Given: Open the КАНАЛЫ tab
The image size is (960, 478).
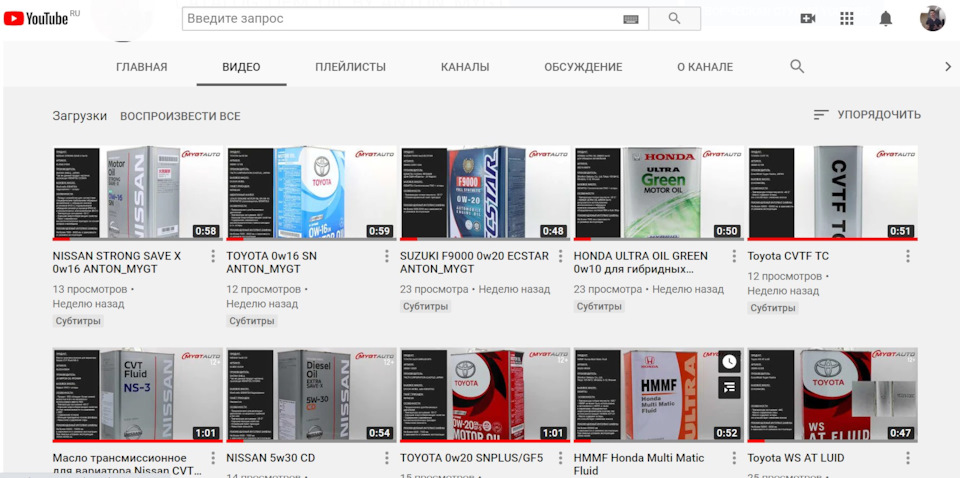Looking at the screenshot, I should (465, 67).
